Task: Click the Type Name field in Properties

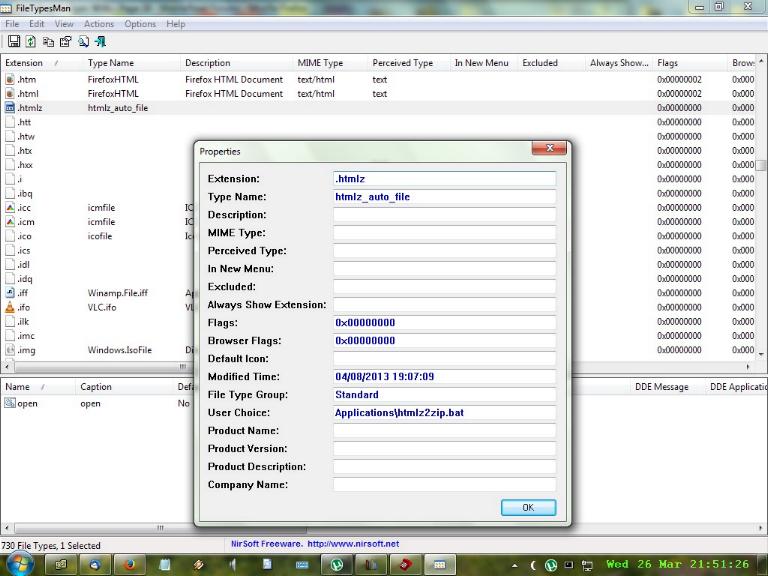Action: (444, 197)
